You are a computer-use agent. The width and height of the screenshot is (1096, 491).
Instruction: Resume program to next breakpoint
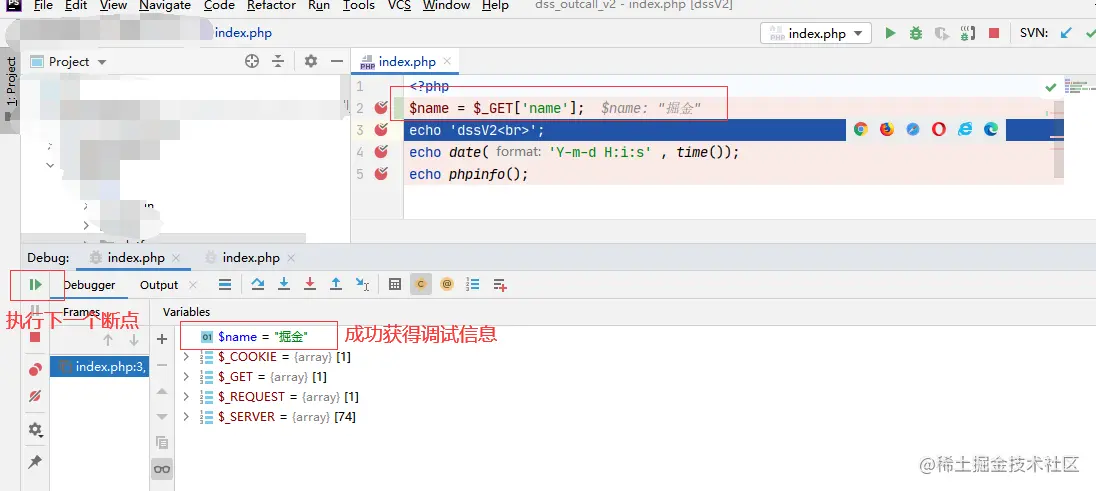[x=35, y=285]
